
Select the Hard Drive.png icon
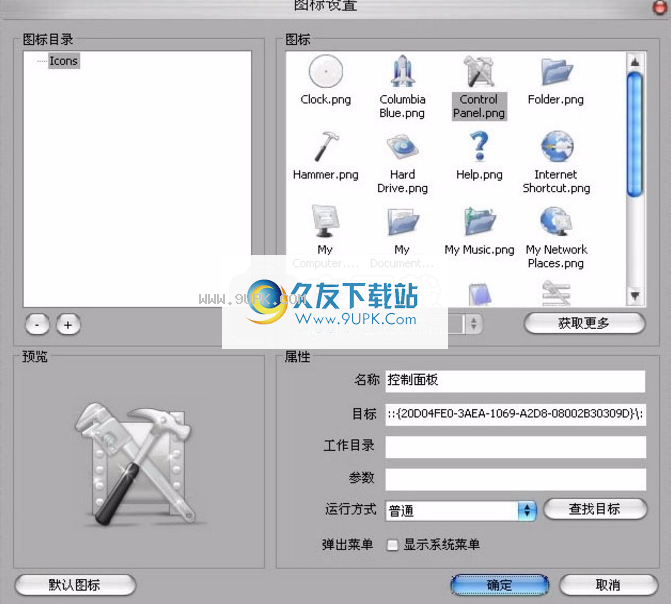coord(402,146)
